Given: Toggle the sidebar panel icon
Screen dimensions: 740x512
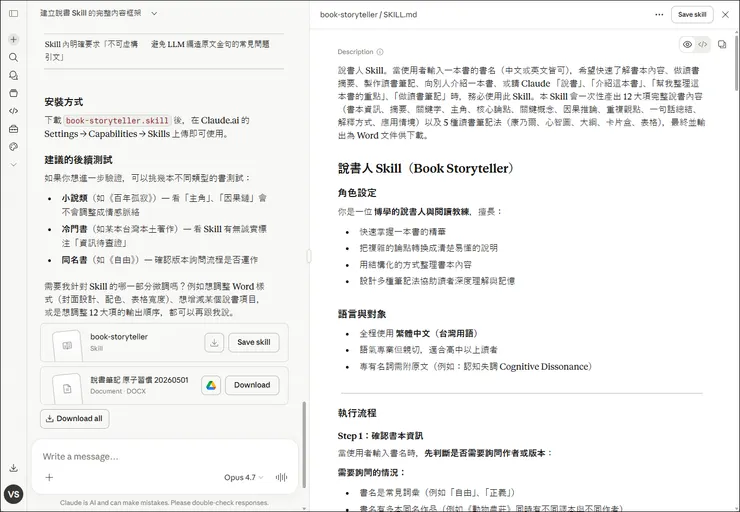Looking at the screenshot, I should coord(14,14).
